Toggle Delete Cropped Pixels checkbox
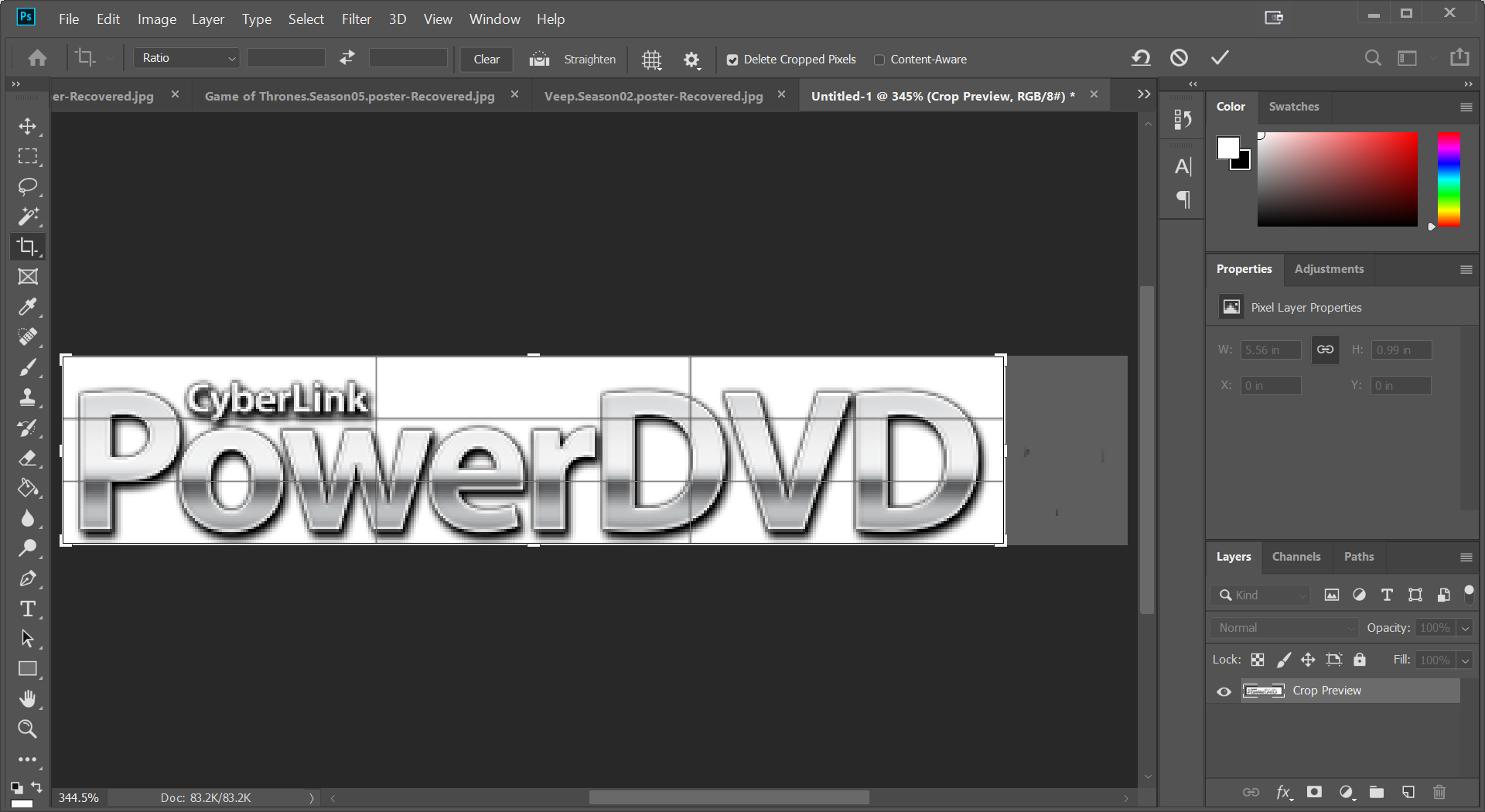 point(732,60)
